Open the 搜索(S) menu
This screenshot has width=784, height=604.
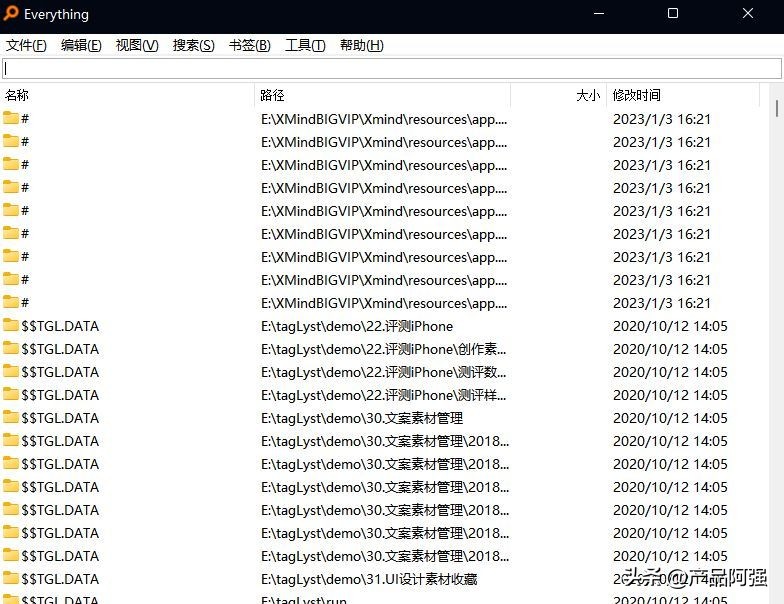point(194,46)
